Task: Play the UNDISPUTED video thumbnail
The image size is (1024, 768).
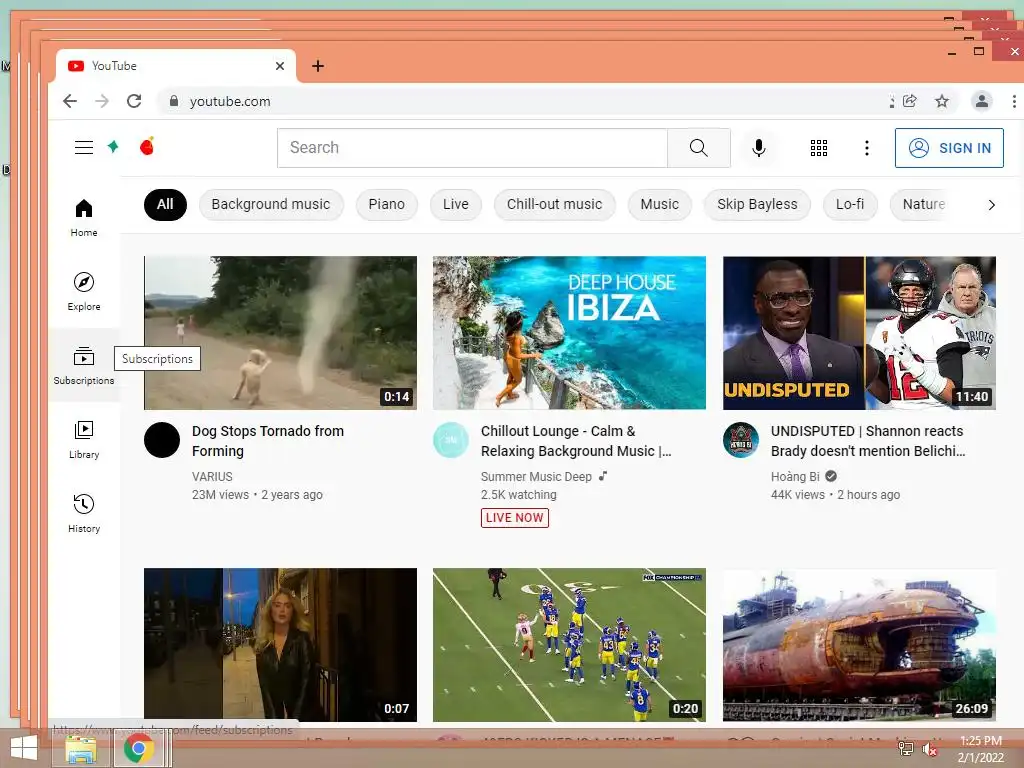Action: [859, 332]
